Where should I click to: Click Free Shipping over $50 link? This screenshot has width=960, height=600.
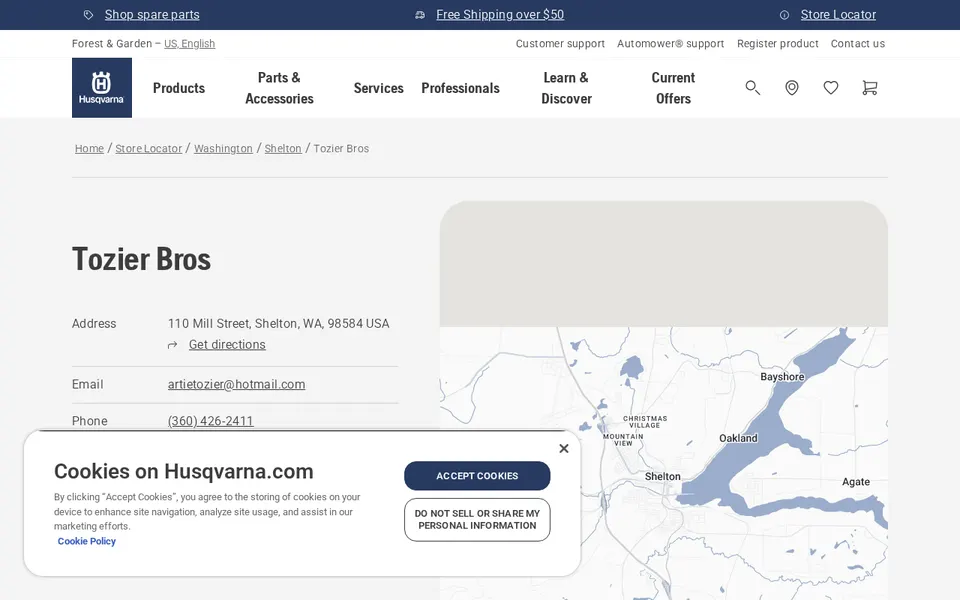tap(500, 15)
